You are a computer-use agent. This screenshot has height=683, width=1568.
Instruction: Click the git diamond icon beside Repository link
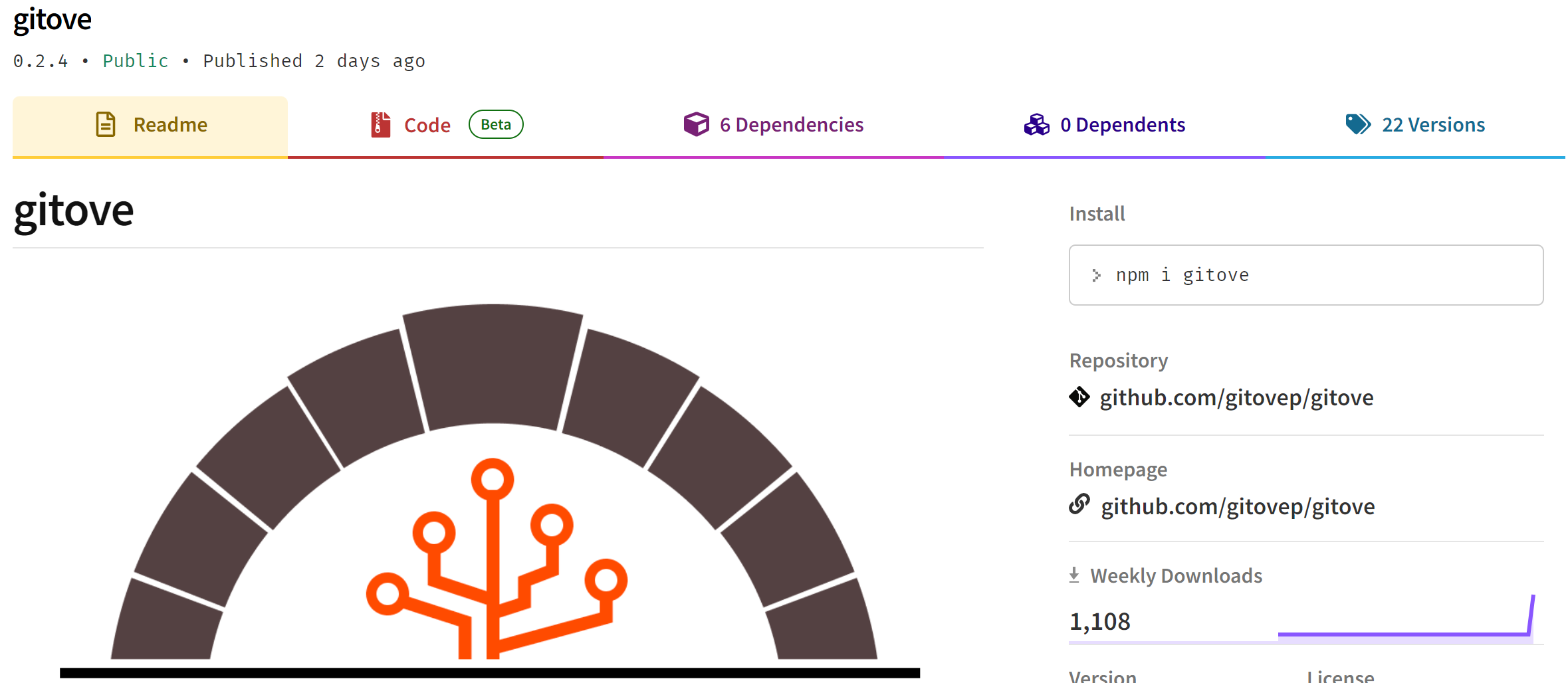[x=1079, y=397]
